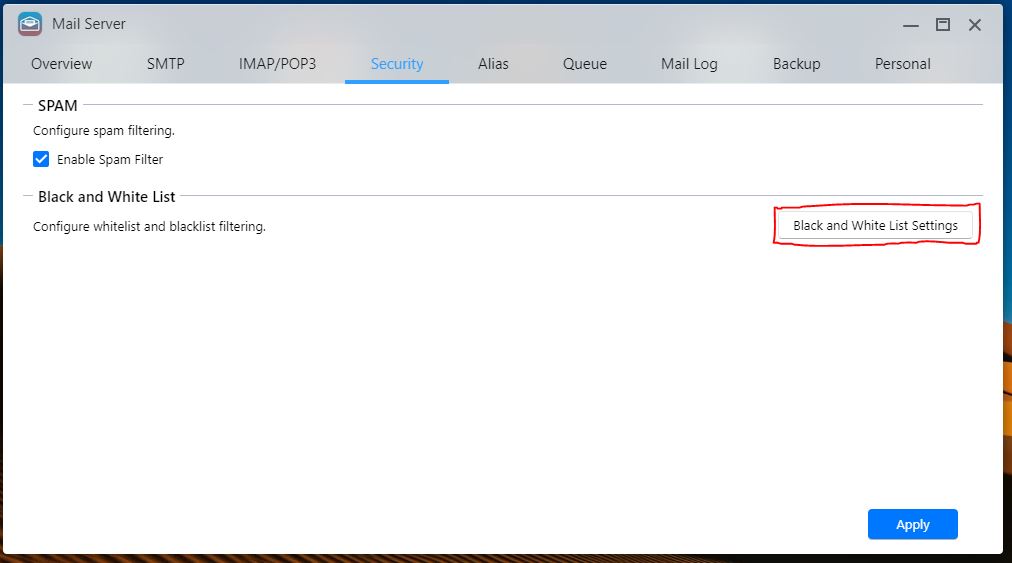Close the Mail Server window
This screenshot has width=1012, height=563.
tap(975, 25)
